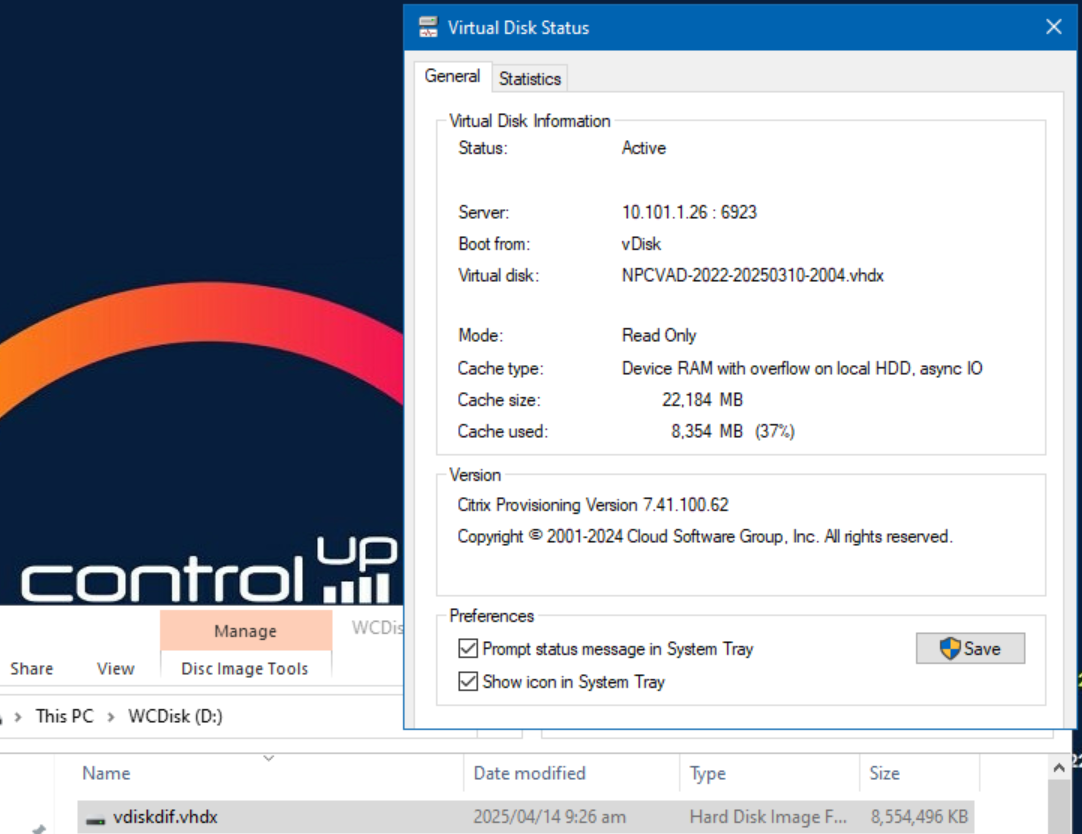Click the Save button in Preferences
Screen dimensions: 1082x834
(x=970, y=648)
